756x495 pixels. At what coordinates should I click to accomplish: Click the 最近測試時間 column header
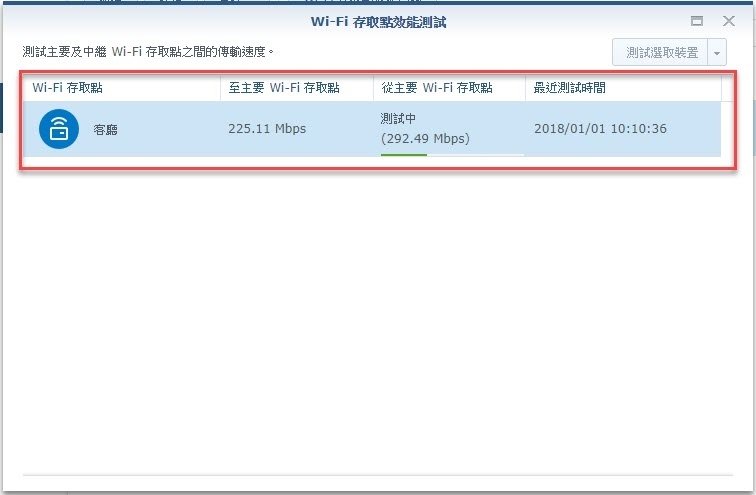[623, 88]
